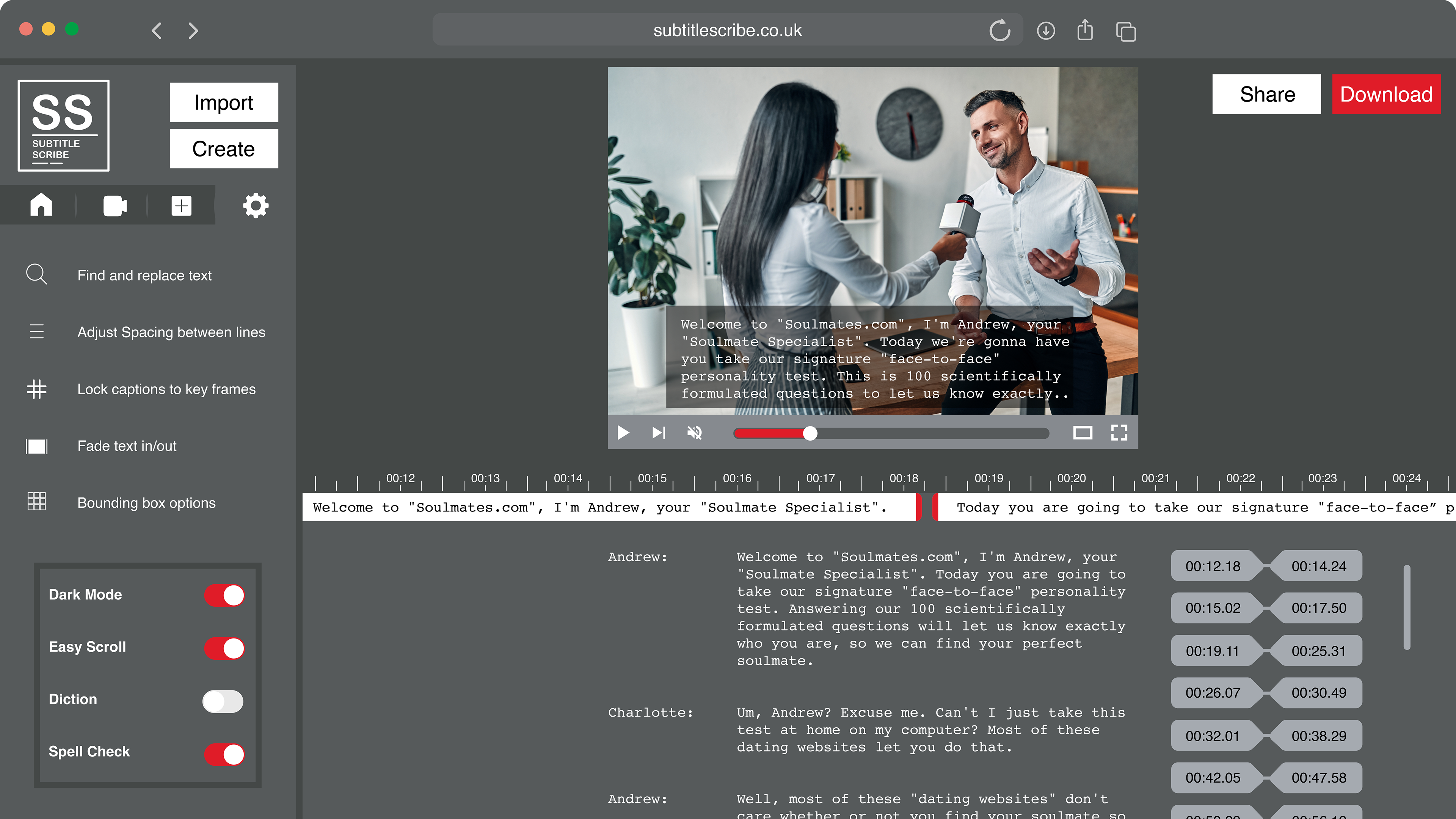Click the muted speaker icon
Screen dimensions: 1456x819
point(694,433)
